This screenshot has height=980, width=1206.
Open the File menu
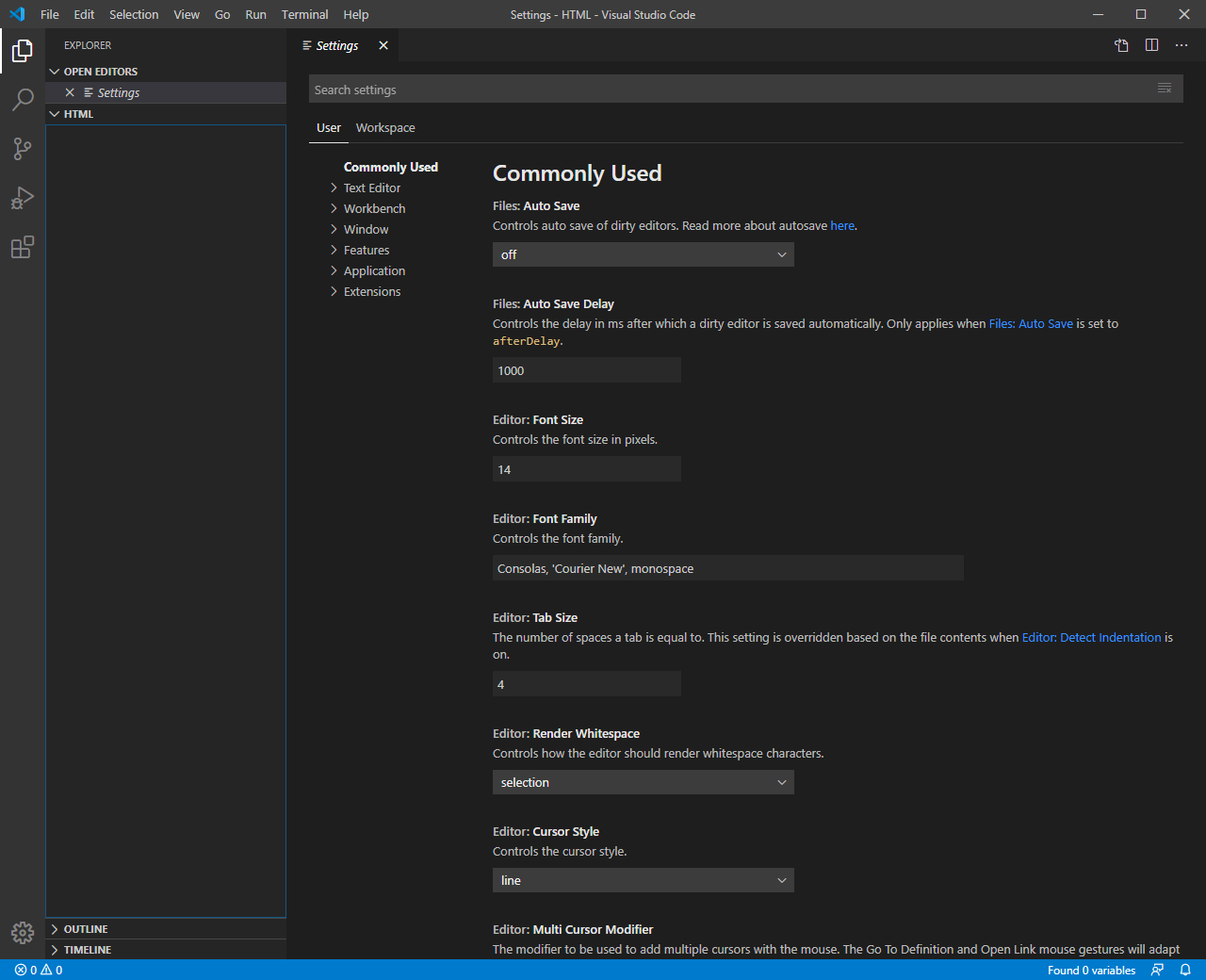[50, 14]
